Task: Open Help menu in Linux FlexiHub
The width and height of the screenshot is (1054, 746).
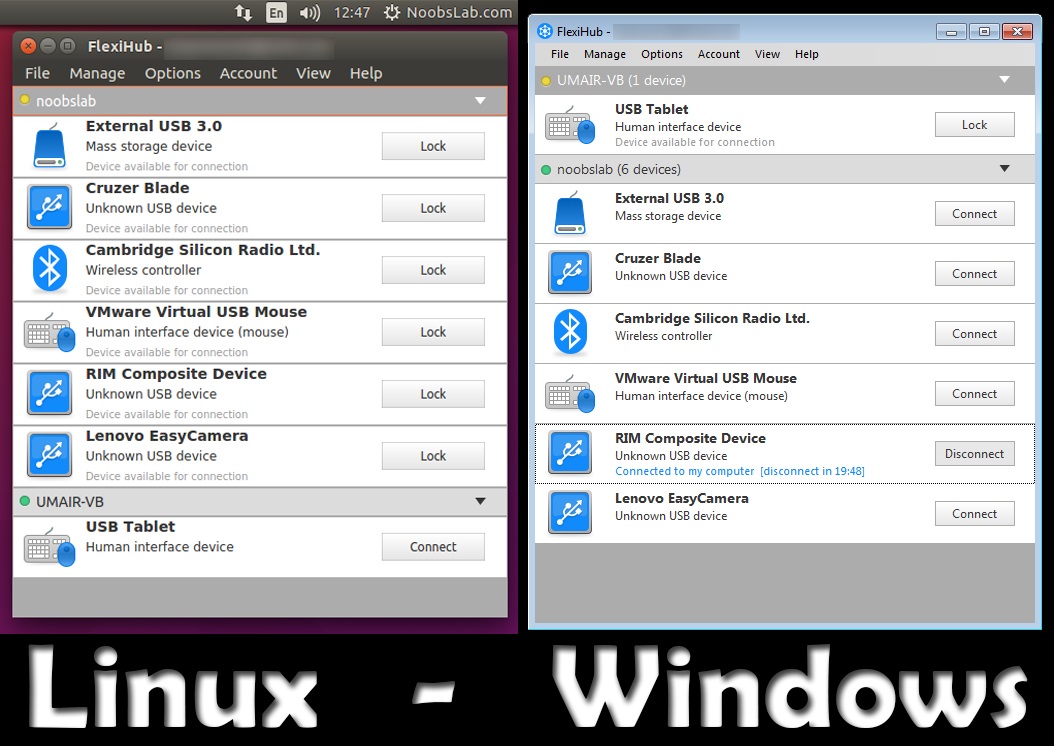Action: pyautogui.click(x=366, y=73)
